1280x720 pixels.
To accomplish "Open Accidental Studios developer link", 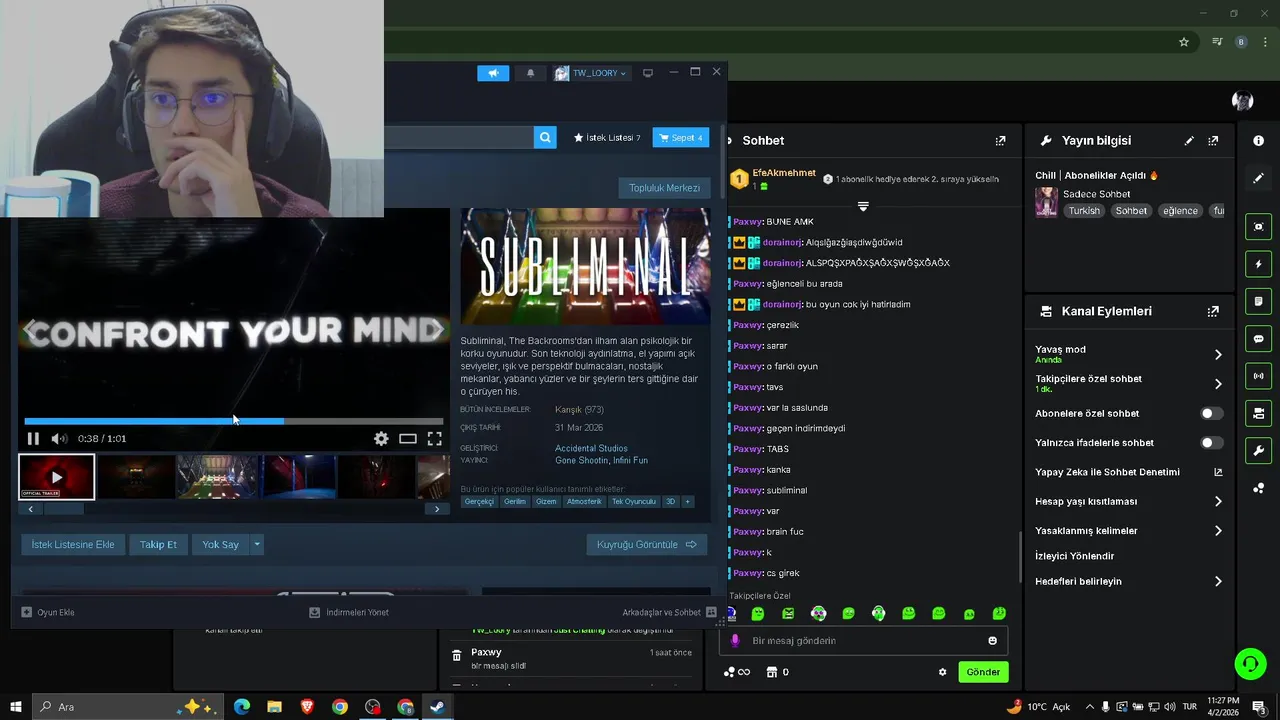I will (591, 448).
